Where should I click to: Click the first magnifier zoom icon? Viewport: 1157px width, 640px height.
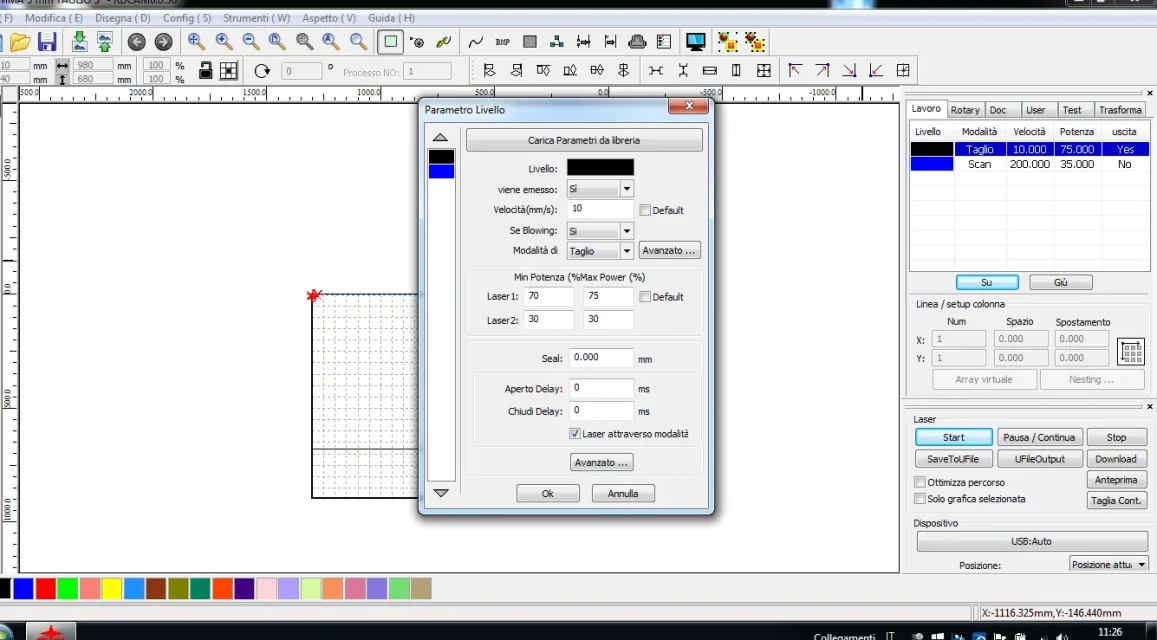196,41
